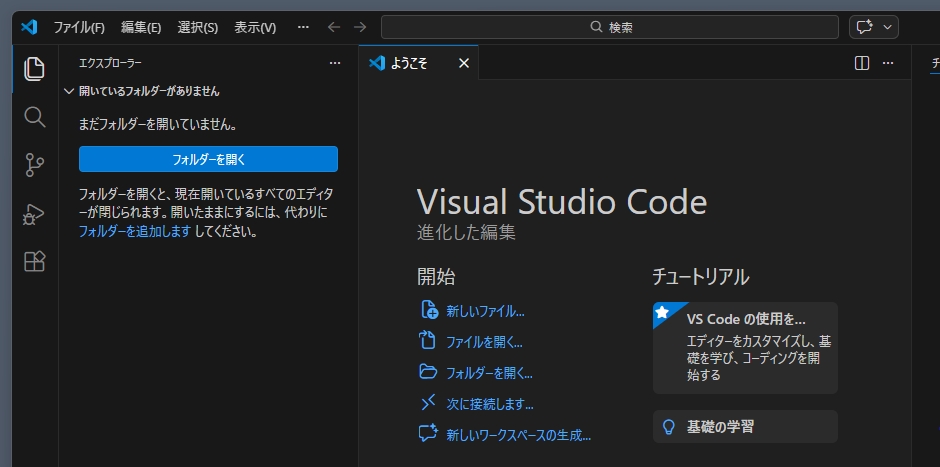Viewport: 940px width, 467px height.
Task: Go back with the left arrow
Action: coord(334,27)
